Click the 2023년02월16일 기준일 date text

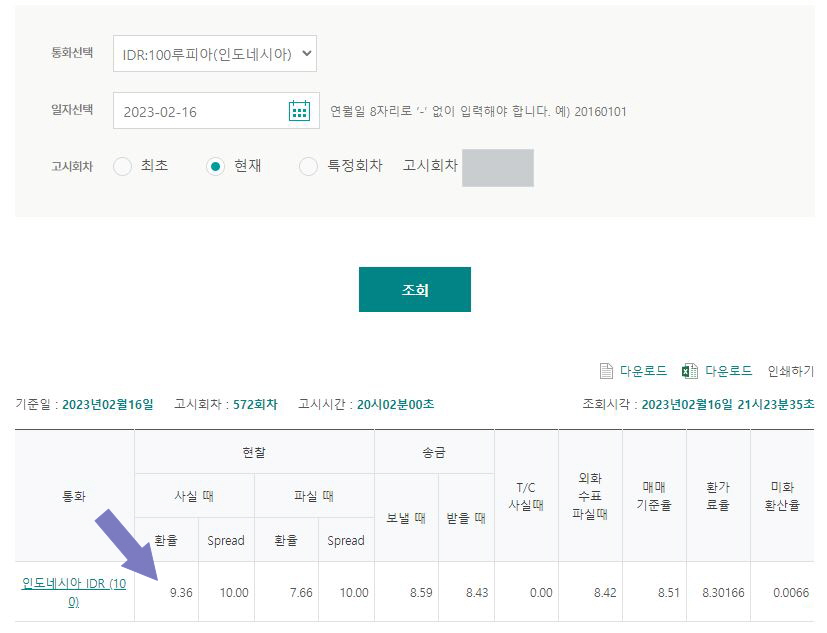click(x=108, y=404)
